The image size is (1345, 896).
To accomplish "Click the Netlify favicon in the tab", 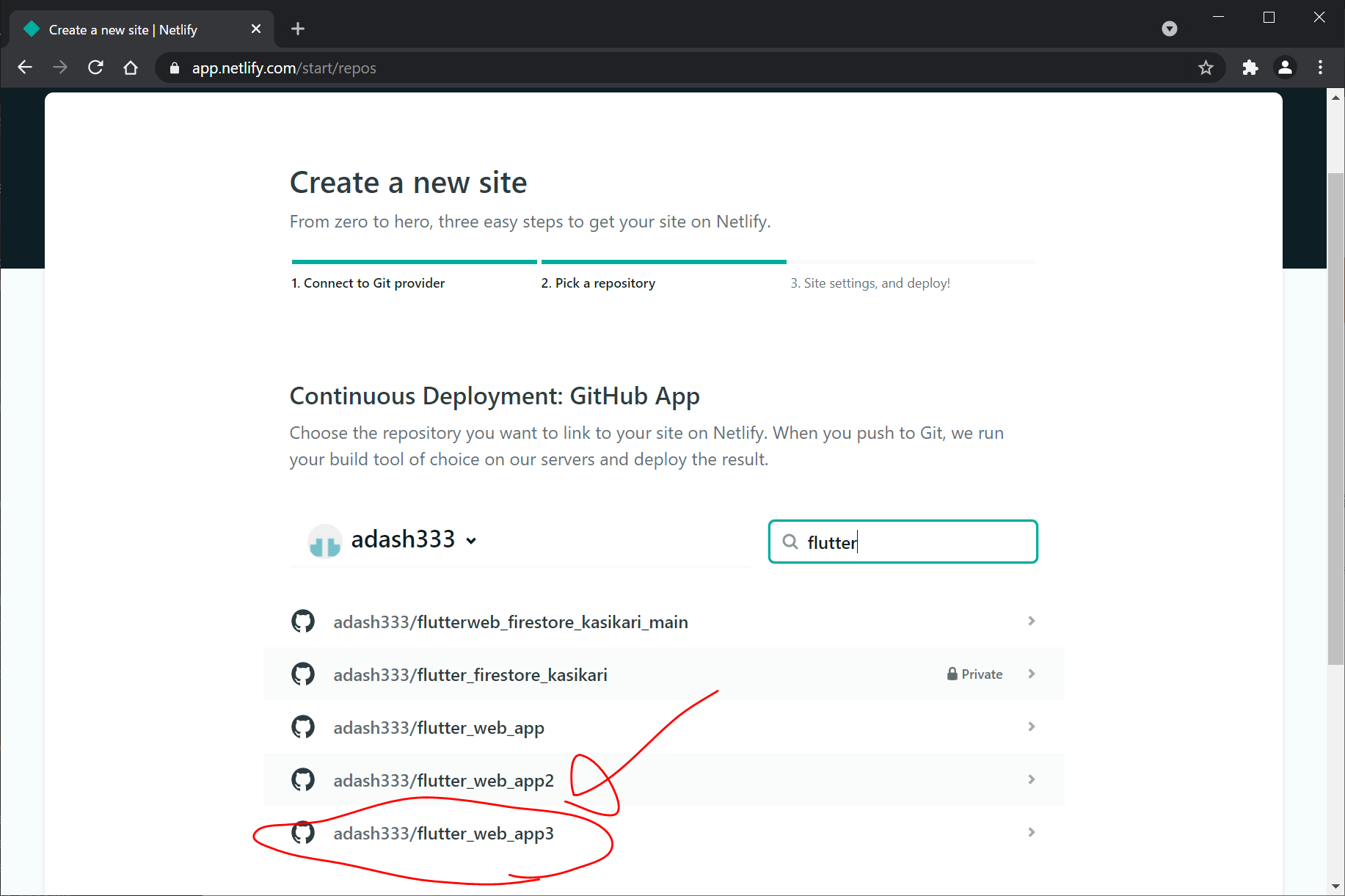I will (32, 29).
